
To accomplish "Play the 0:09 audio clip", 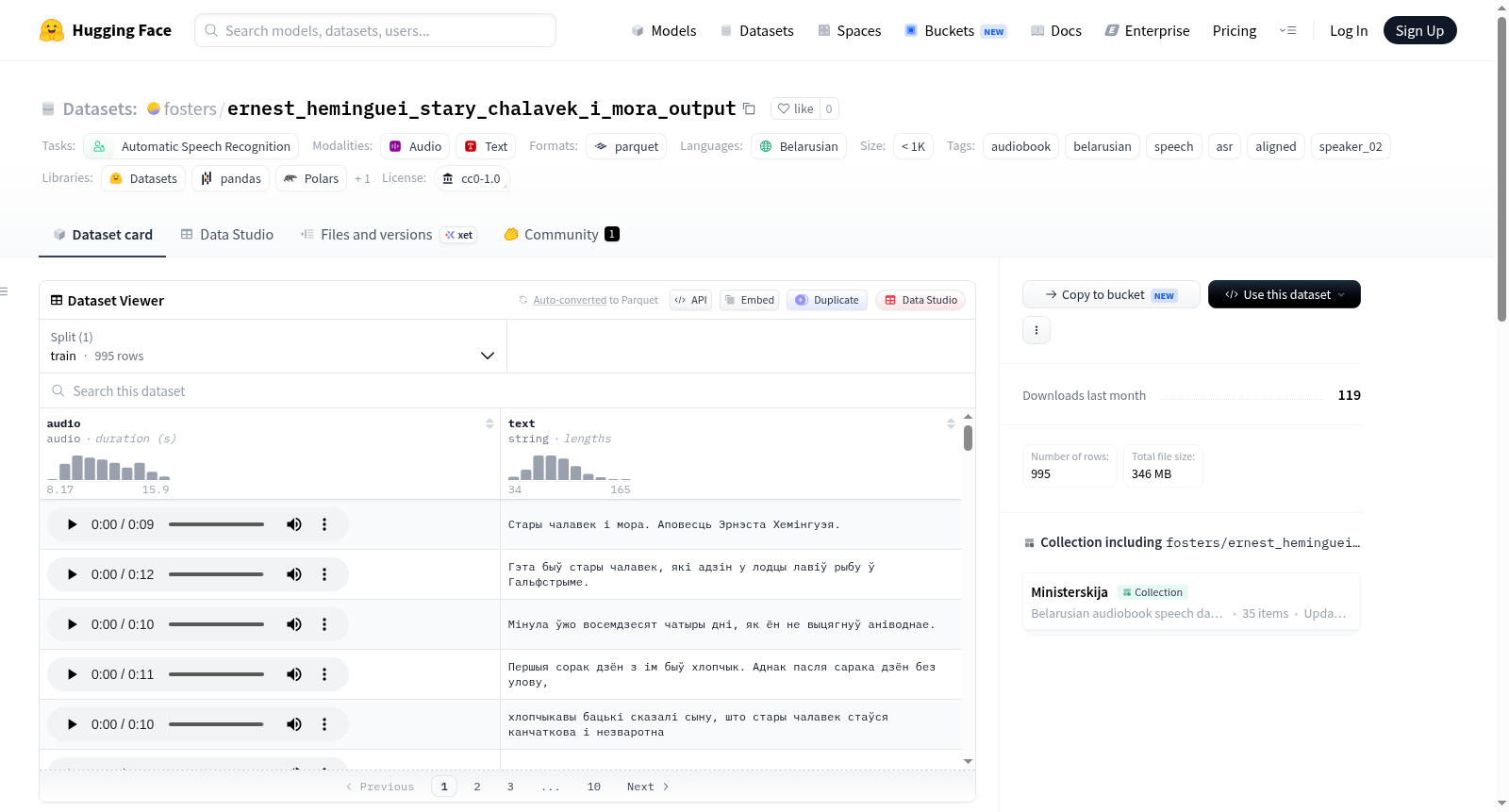I will [72, 524].
